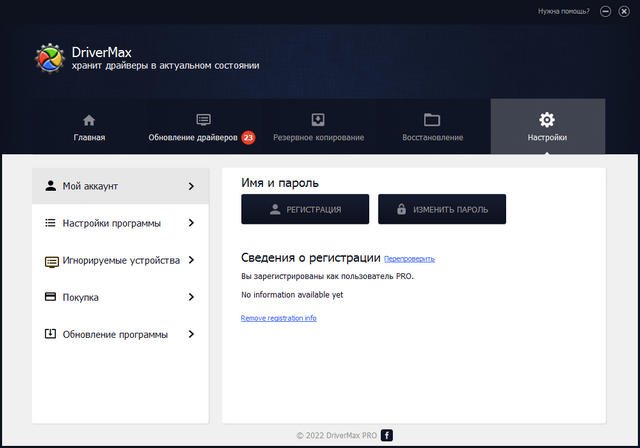The width and height of the screenshot is (640, 448).
Task: Click the red 23 updates badge
Action: click(248, 138)
